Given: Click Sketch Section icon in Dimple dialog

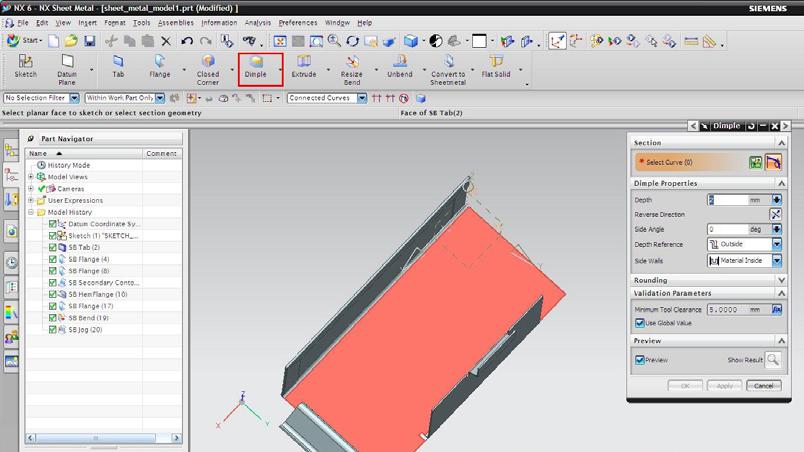Looking at the screenshot, I should (x=755, y=162).
